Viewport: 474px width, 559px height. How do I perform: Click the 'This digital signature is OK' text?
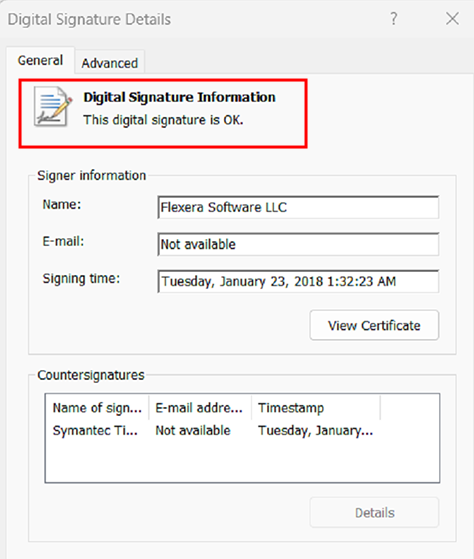pyautogui.click(x=163, y=120)
